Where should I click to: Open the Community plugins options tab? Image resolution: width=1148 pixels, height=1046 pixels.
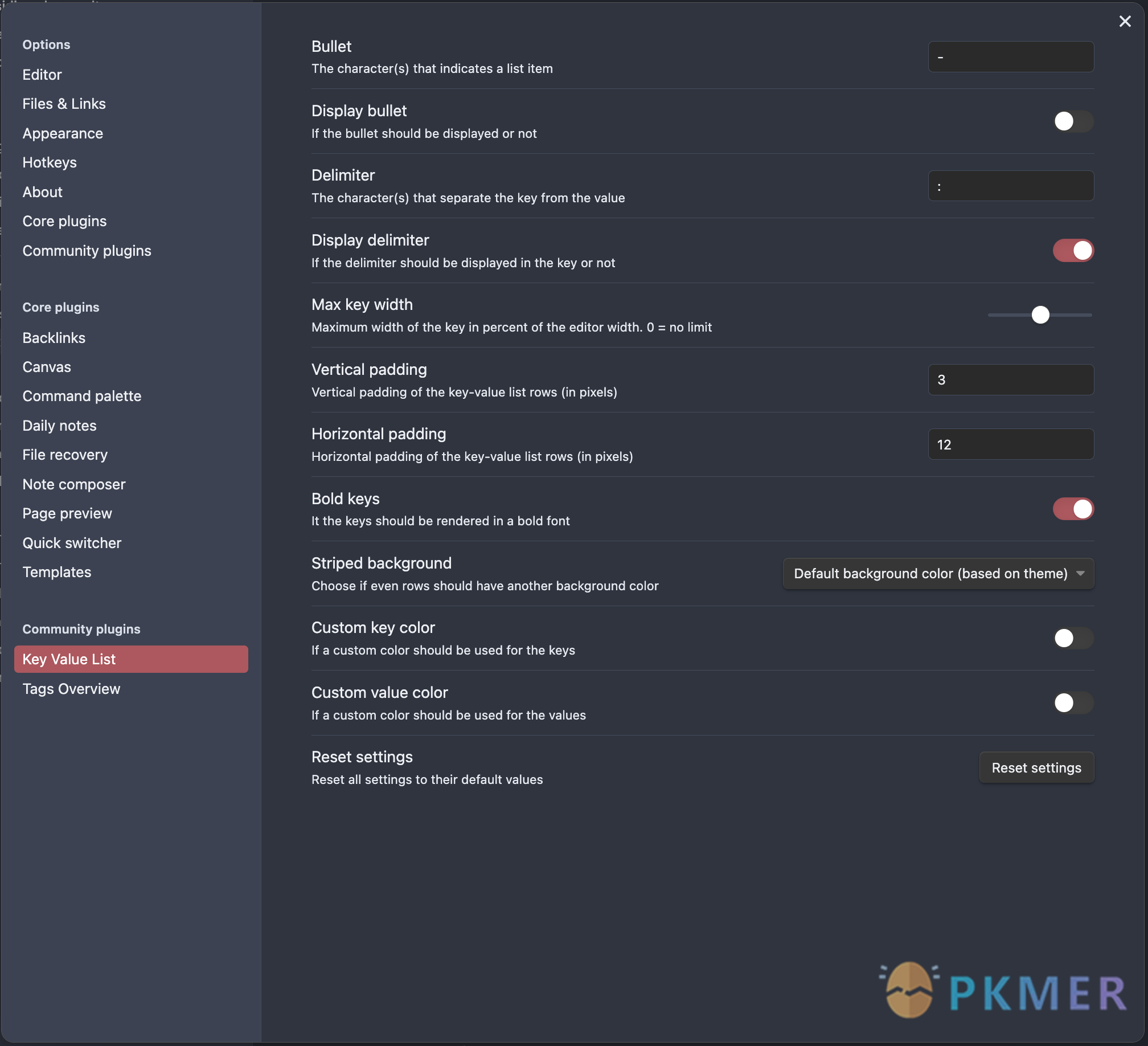(87, 251)
